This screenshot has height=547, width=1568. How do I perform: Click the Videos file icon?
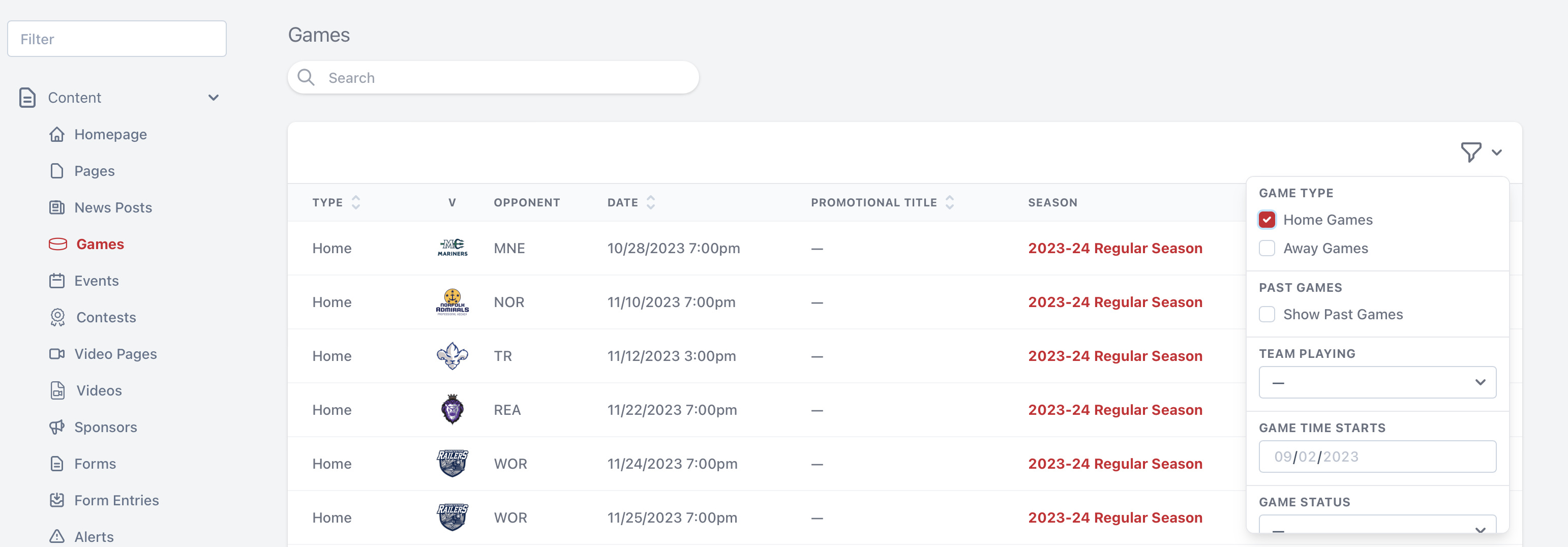pyautogui.click(x=58, y=390)
